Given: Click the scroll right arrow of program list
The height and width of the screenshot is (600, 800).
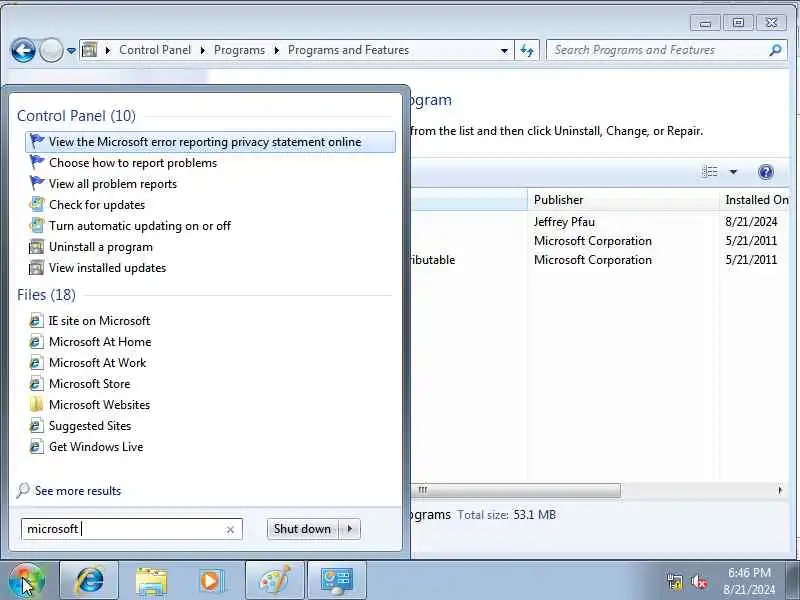Looking at the screenshot, I should [780, 490].
